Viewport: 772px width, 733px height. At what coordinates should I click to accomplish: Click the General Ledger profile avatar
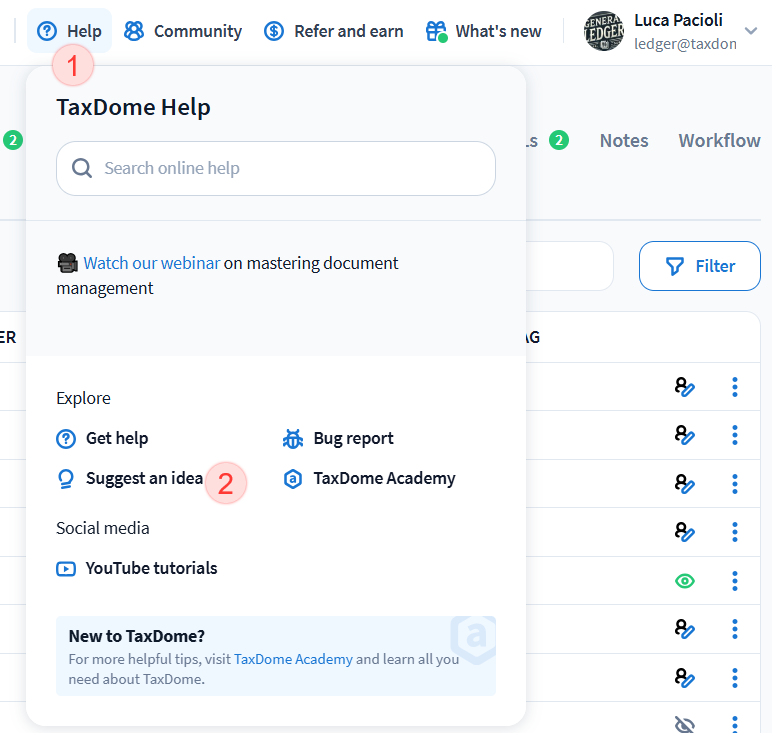click(x=603, y=31)
